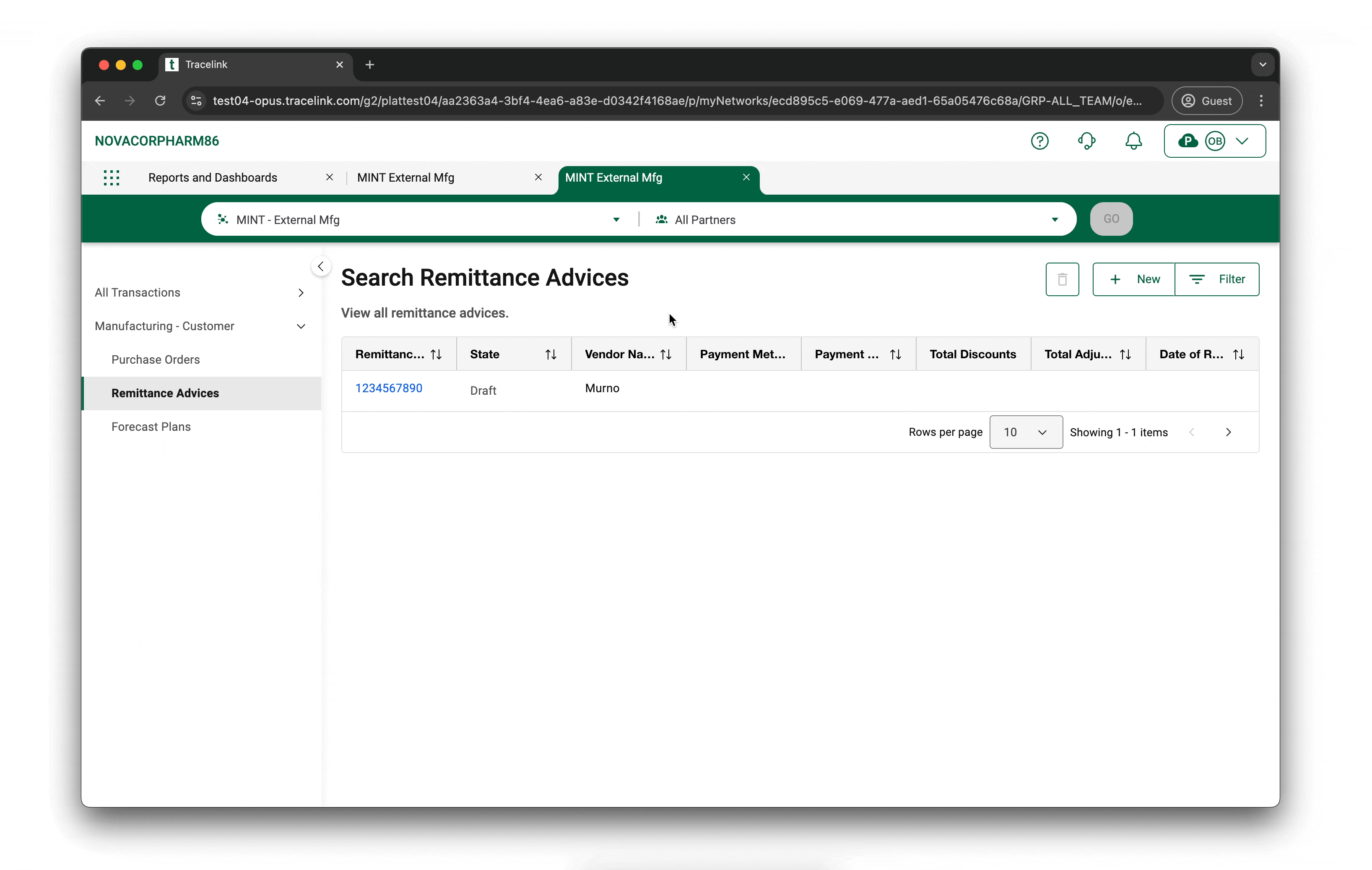
Task: Open the support headset icon
Action: [1086, 141]
